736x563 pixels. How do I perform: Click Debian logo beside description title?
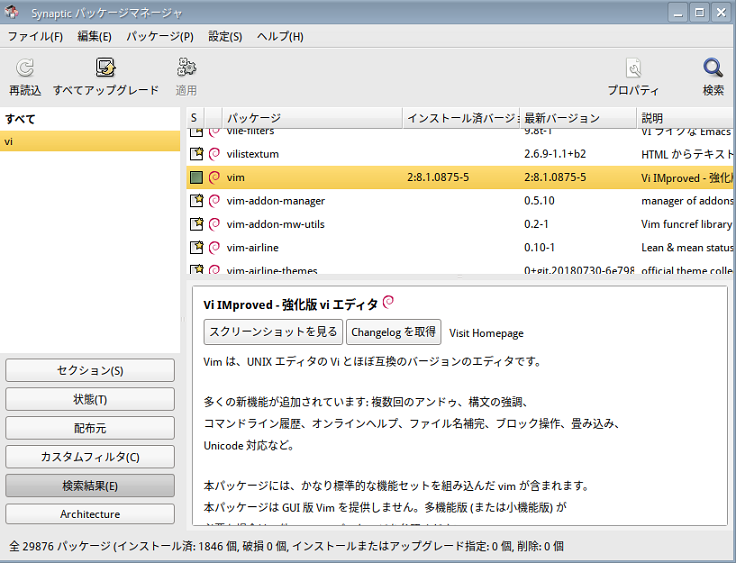[388, 302]
